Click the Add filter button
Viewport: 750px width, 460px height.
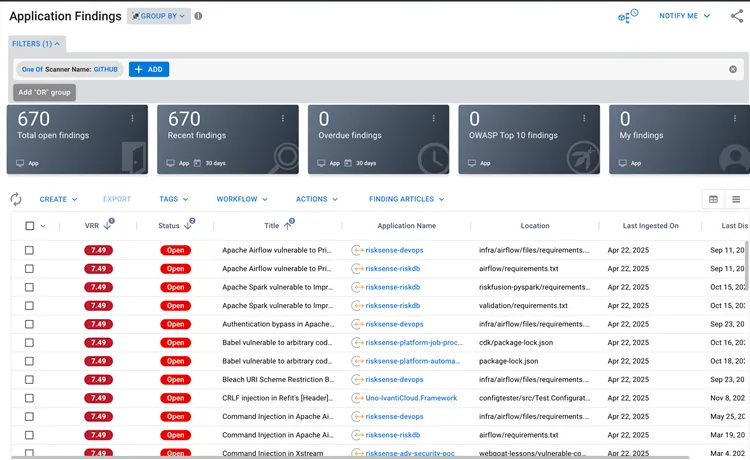pos(149,69)
